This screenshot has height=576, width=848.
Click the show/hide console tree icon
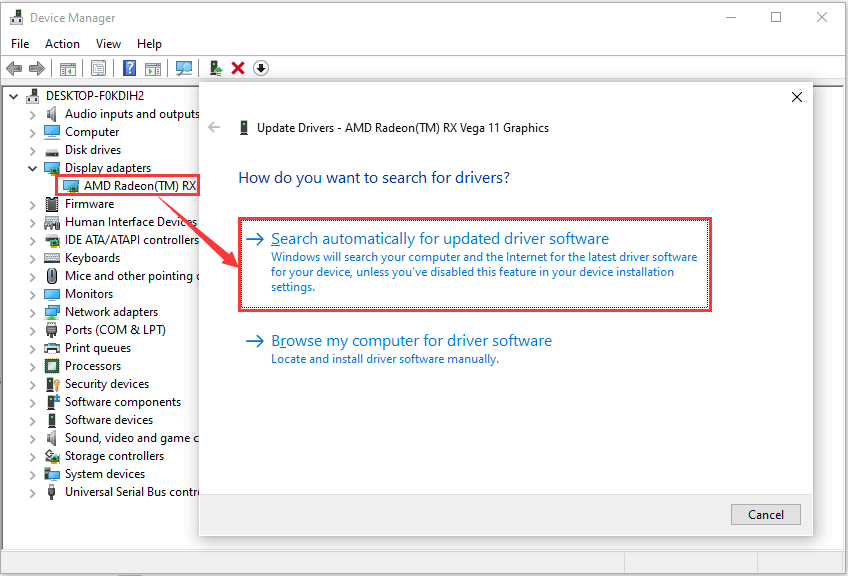coord(68,68)
